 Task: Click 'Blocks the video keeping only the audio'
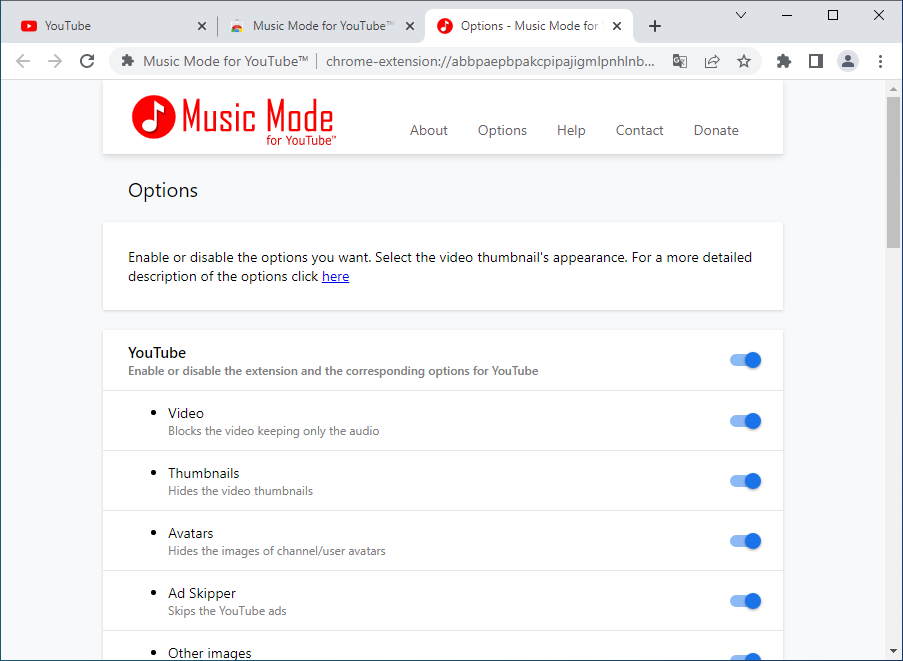[274, 431]
